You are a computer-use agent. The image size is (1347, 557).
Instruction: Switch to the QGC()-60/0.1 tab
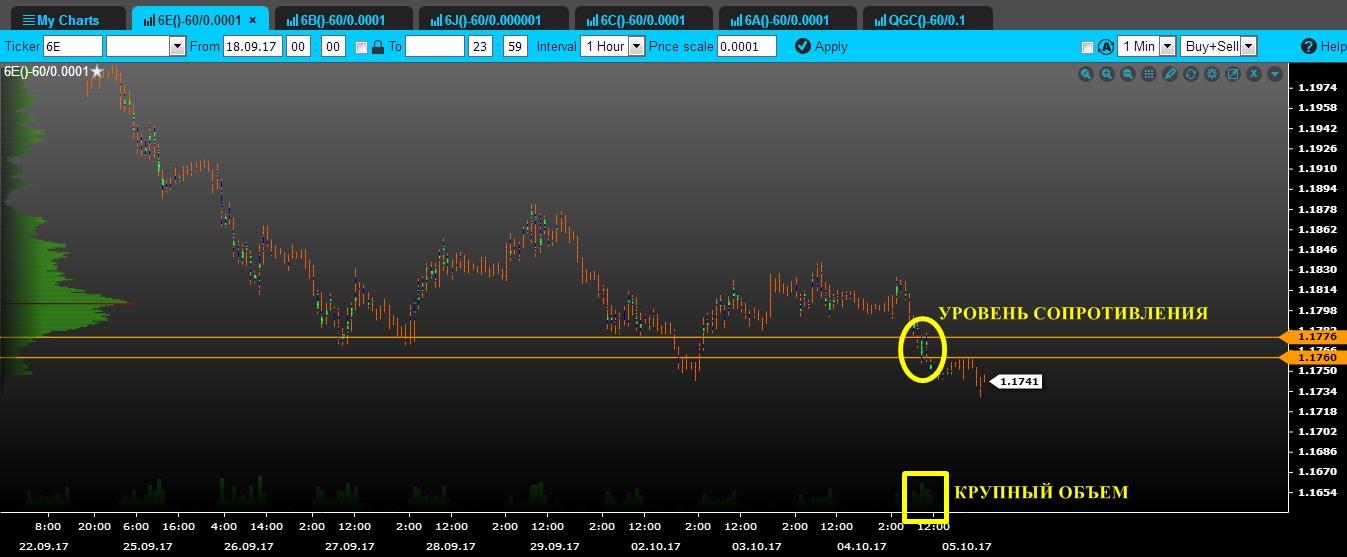928,20
